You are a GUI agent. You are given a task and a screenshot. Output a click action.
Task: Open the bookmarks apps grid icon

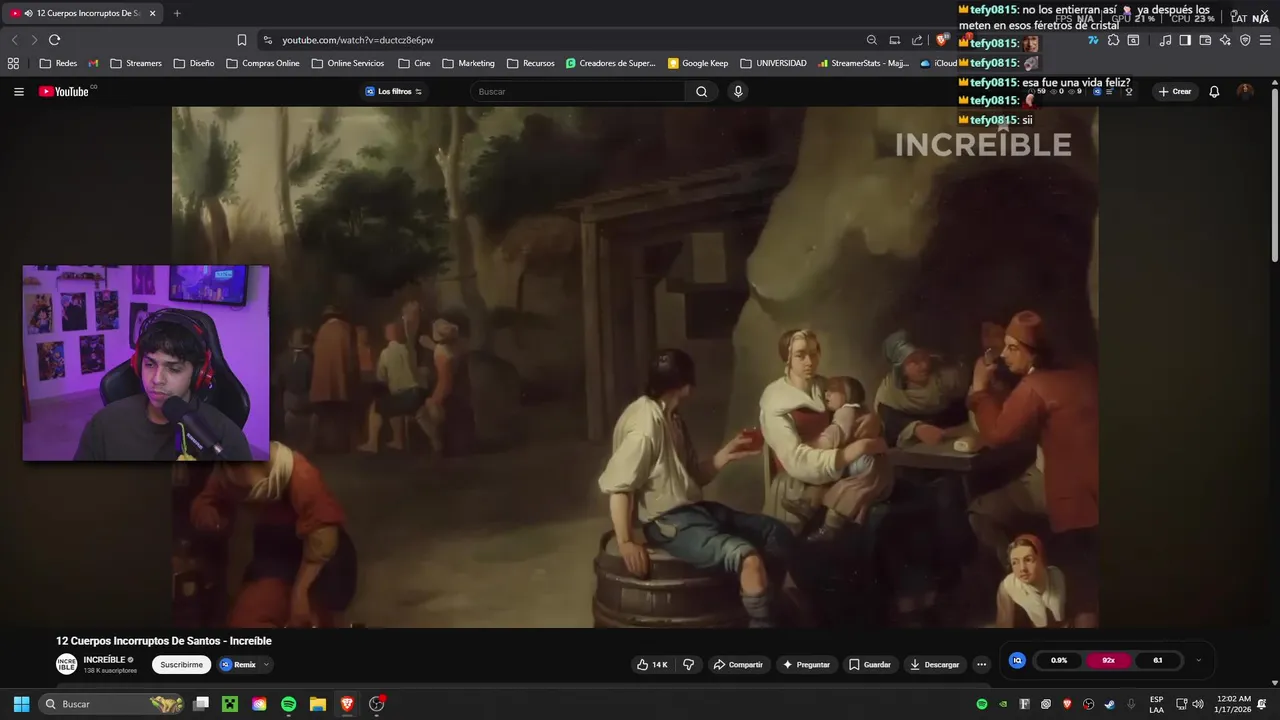[x=13, y=63]
